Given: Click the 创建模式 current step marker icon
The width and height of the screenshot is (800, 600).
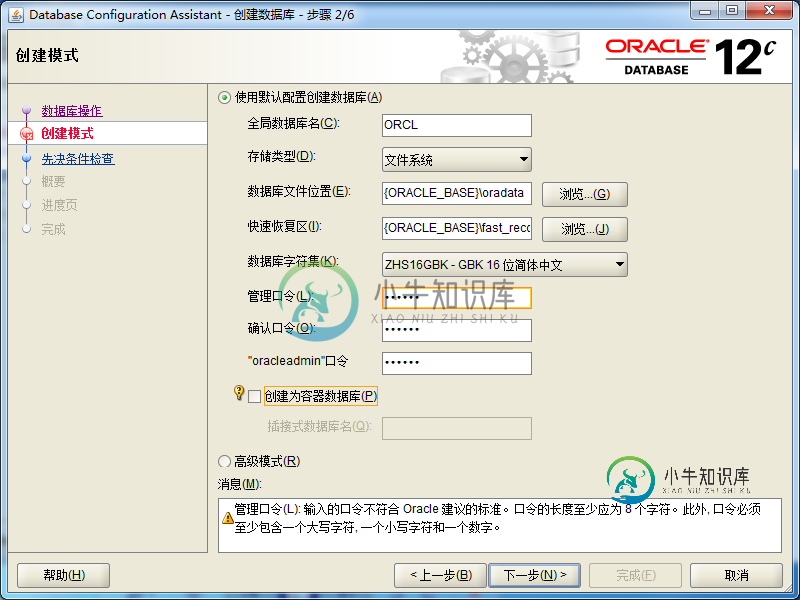Looking at the screenshot, I should tap(27, 134).
